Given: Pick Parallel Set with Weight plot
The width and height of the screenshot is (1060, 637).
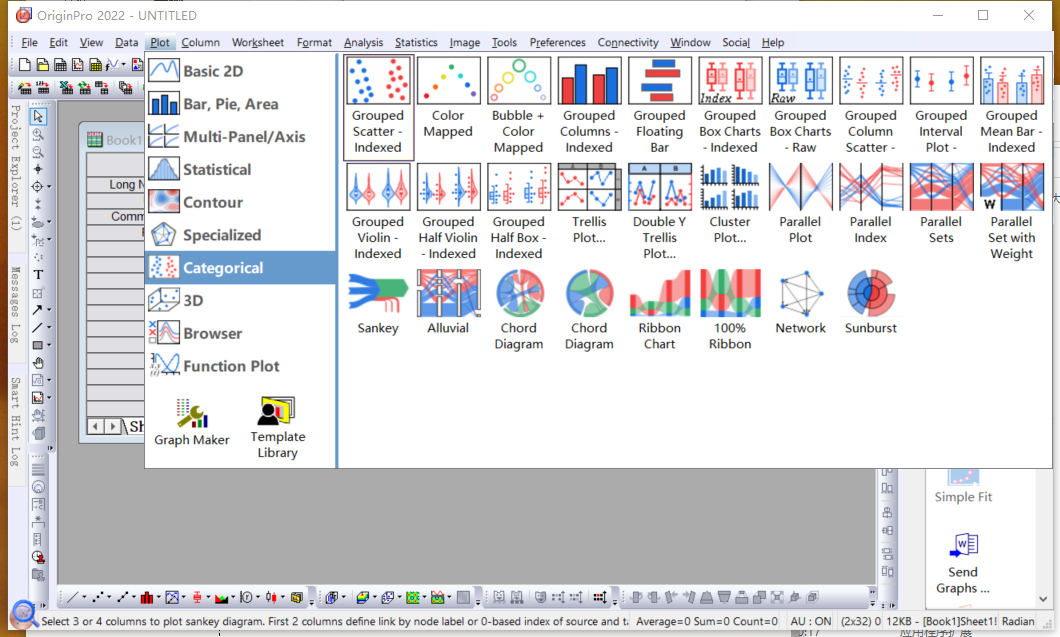Looking at the screenshot, I should pyautogui.click(x=1011, y=212).
